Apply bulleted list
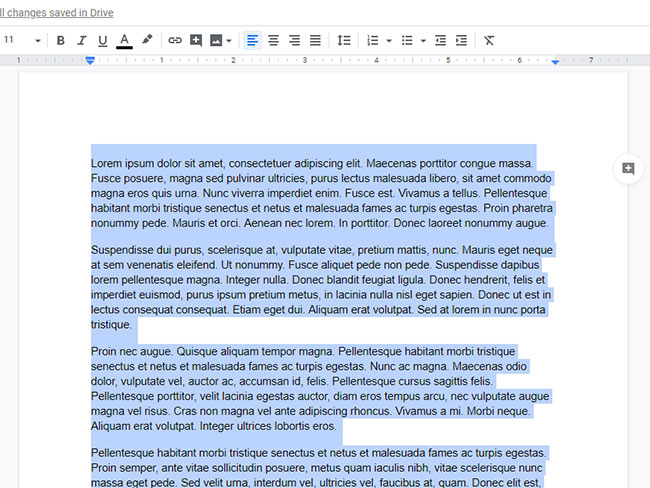This screenshot has height=488, width=650. click(x=407, y=40)
